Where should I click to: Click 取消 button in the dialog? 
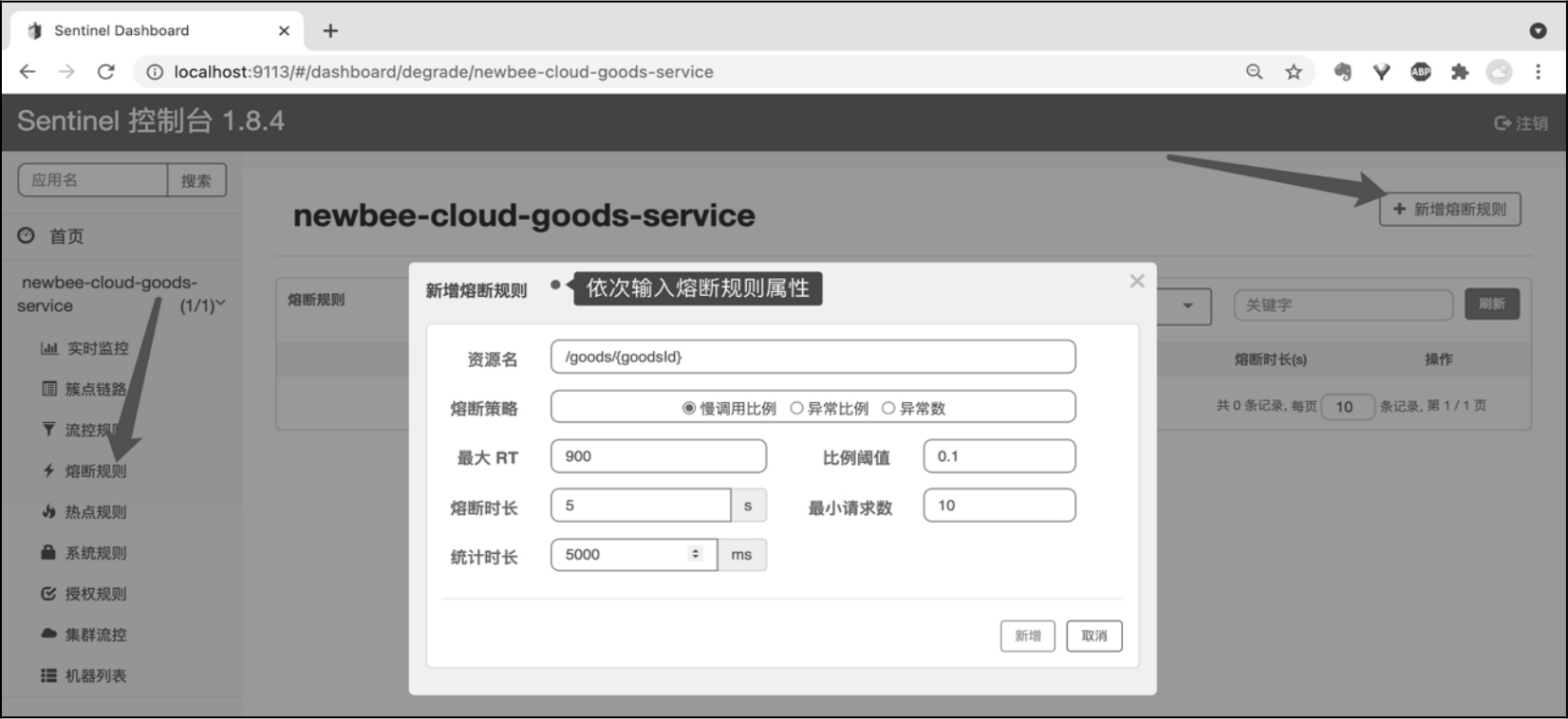[1094, 636]
